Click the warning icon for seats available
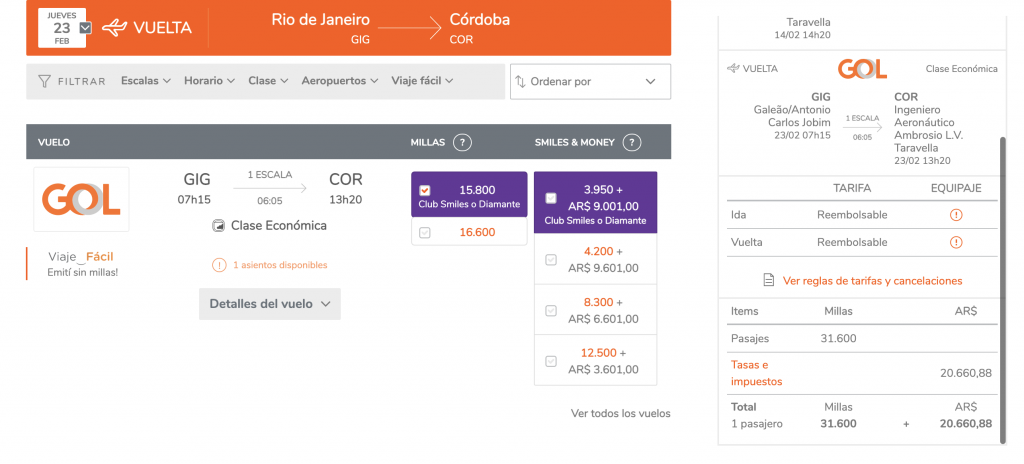 pos(219,265)
